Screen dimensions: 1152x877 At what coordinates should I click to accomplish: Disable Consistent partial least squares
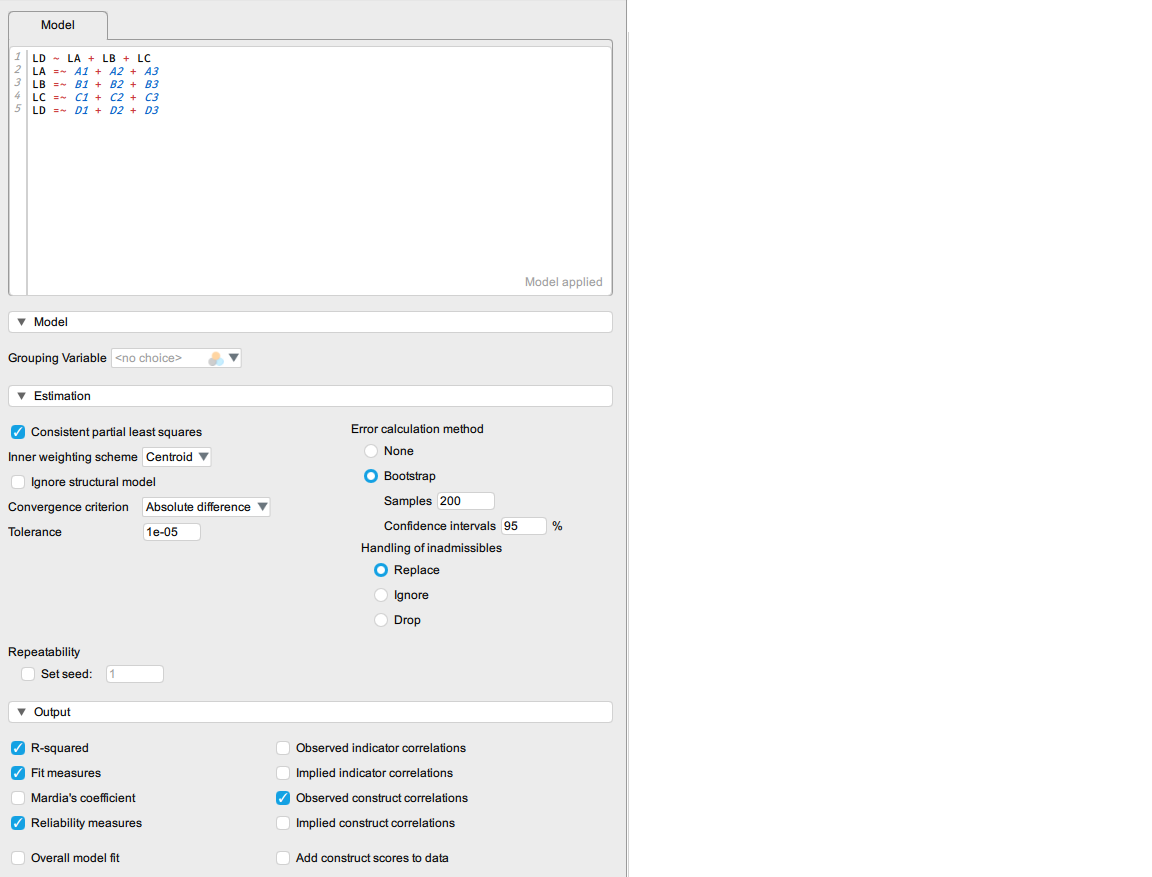coord(18,432)
